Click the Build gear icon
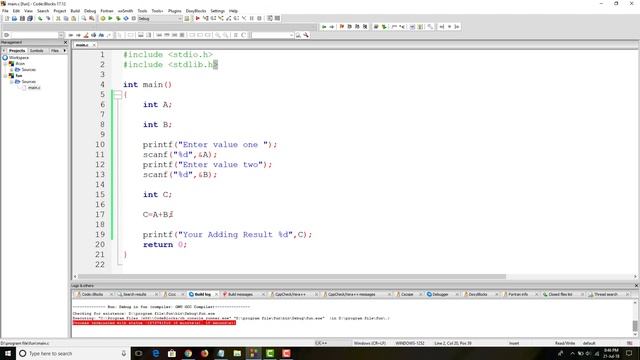The image size is (640, 360). coord(102,18)
